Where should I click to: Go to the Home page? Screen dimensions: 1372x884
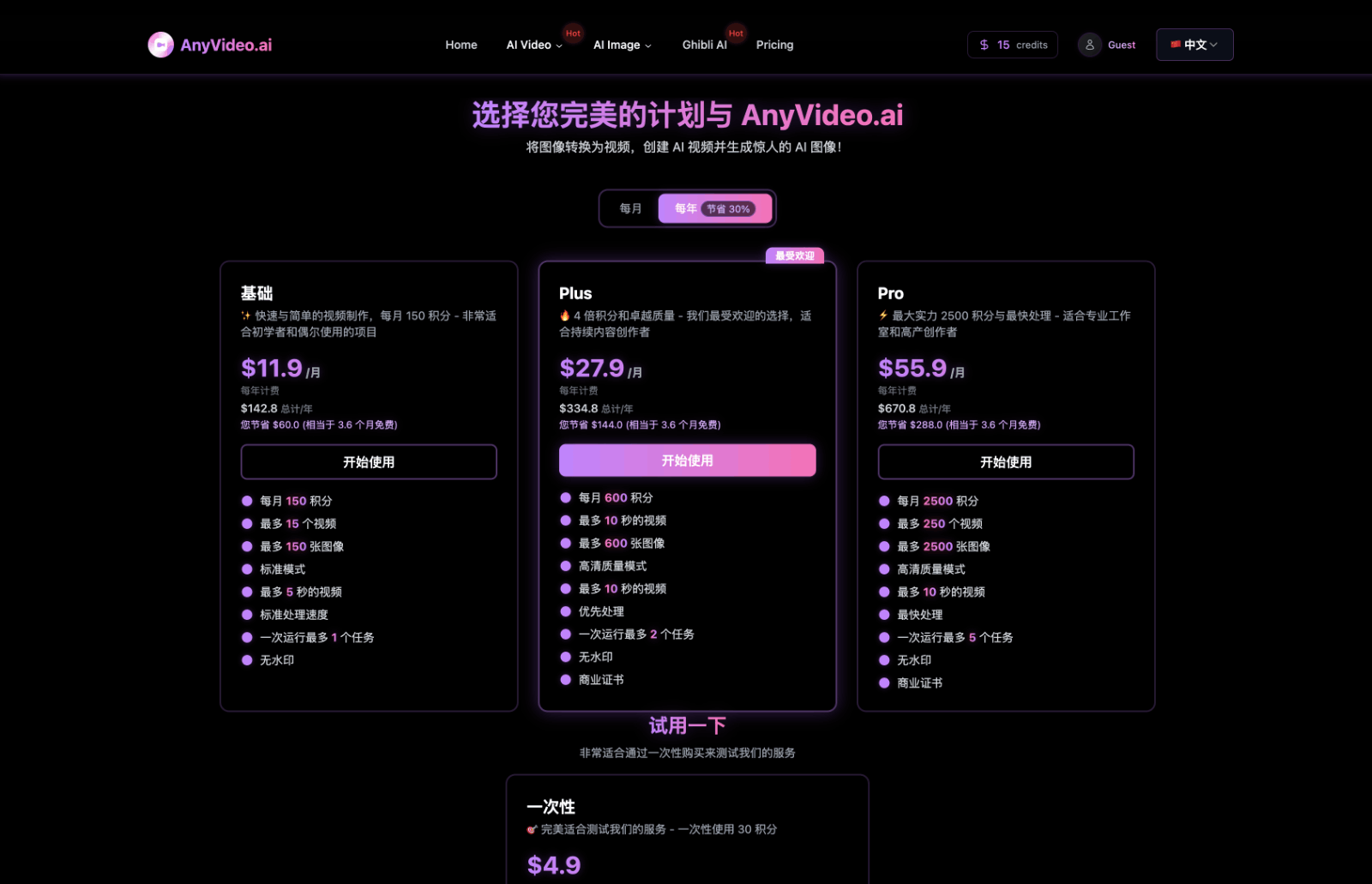tap(461, 45)
